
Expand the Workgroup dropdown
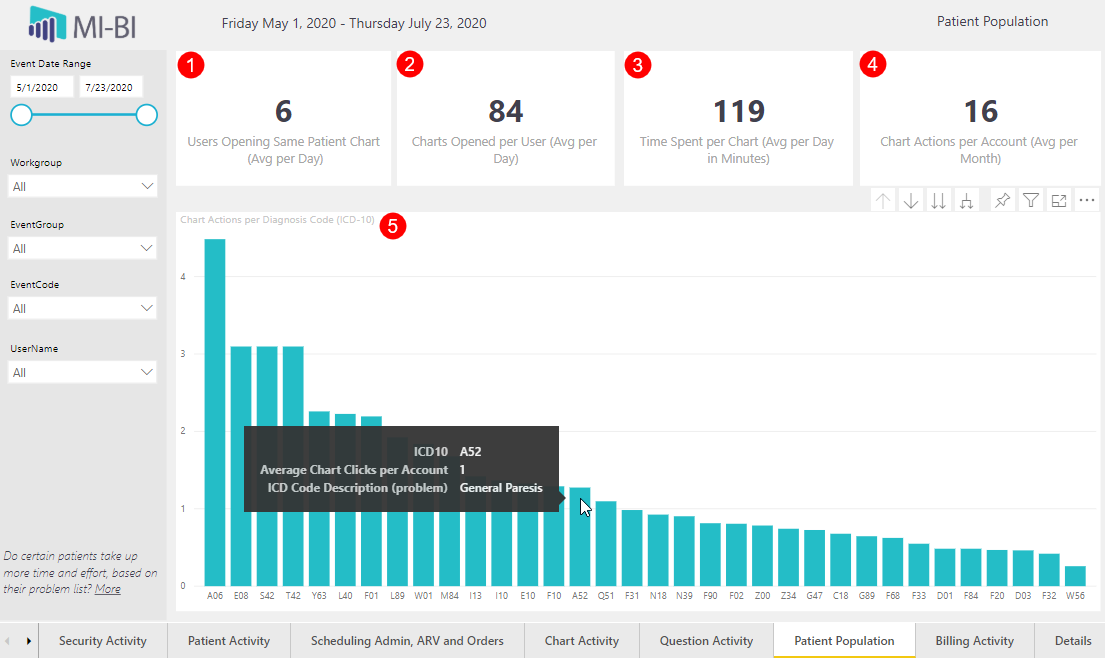(83, 187)
